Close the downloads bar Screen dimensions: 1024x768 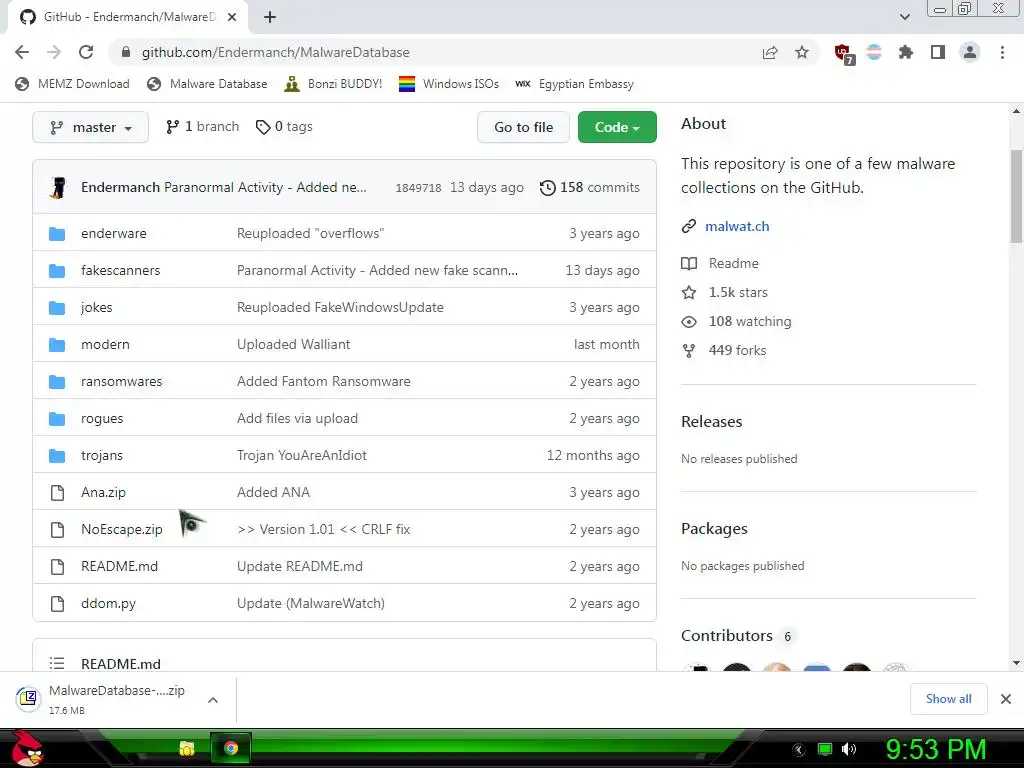1006,699
